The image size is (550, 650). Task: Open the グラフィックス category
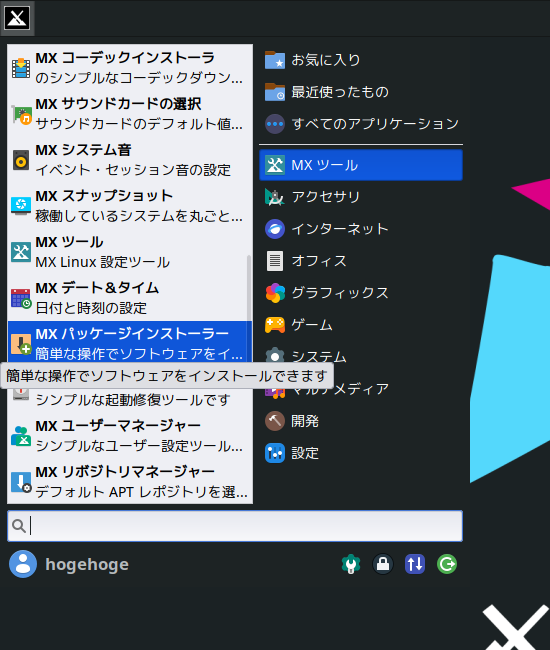coord(361,293)
